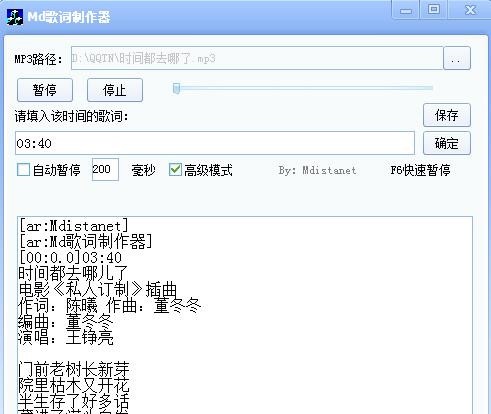
Task: Select the [00:0.0]03:40 timestamp line
Action: point(70,258)
